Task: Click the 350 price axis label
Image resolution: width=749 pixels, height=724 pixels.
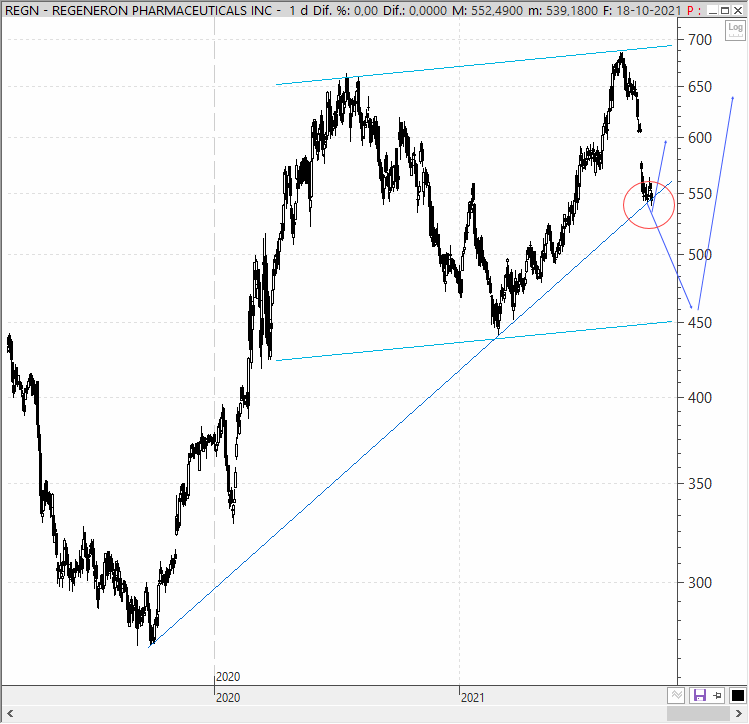Action: click(x=700, y=484)
